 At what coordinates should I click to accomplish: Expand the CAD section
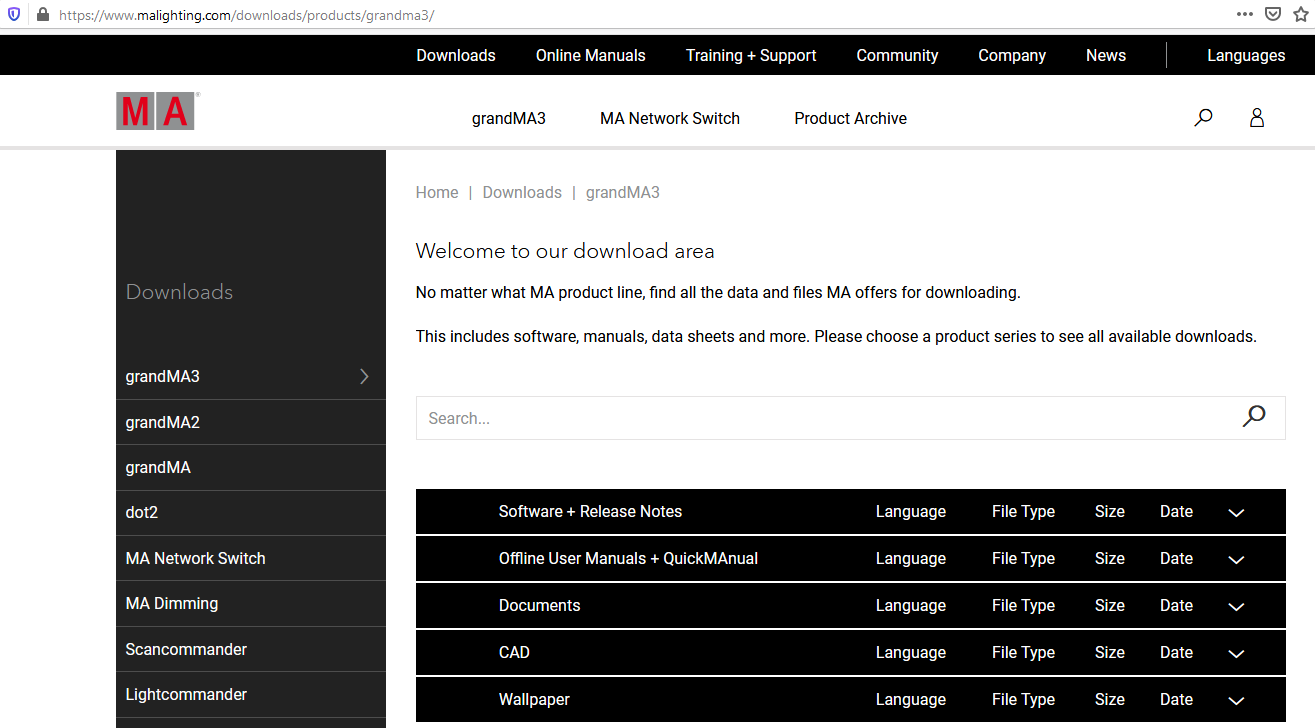[x=1236, y=653]
